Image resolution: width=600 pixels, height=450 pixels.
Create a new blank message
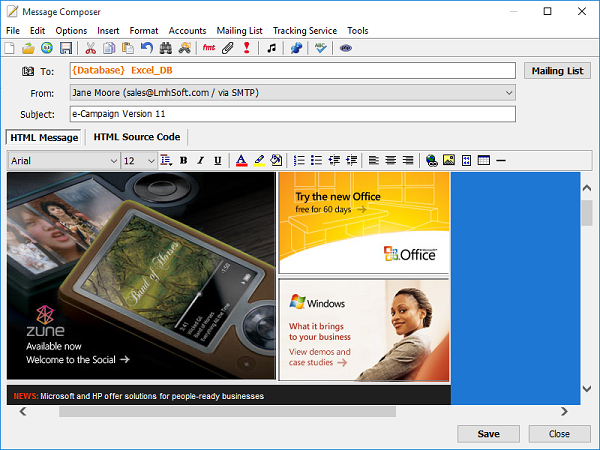(x=10, y=48)
